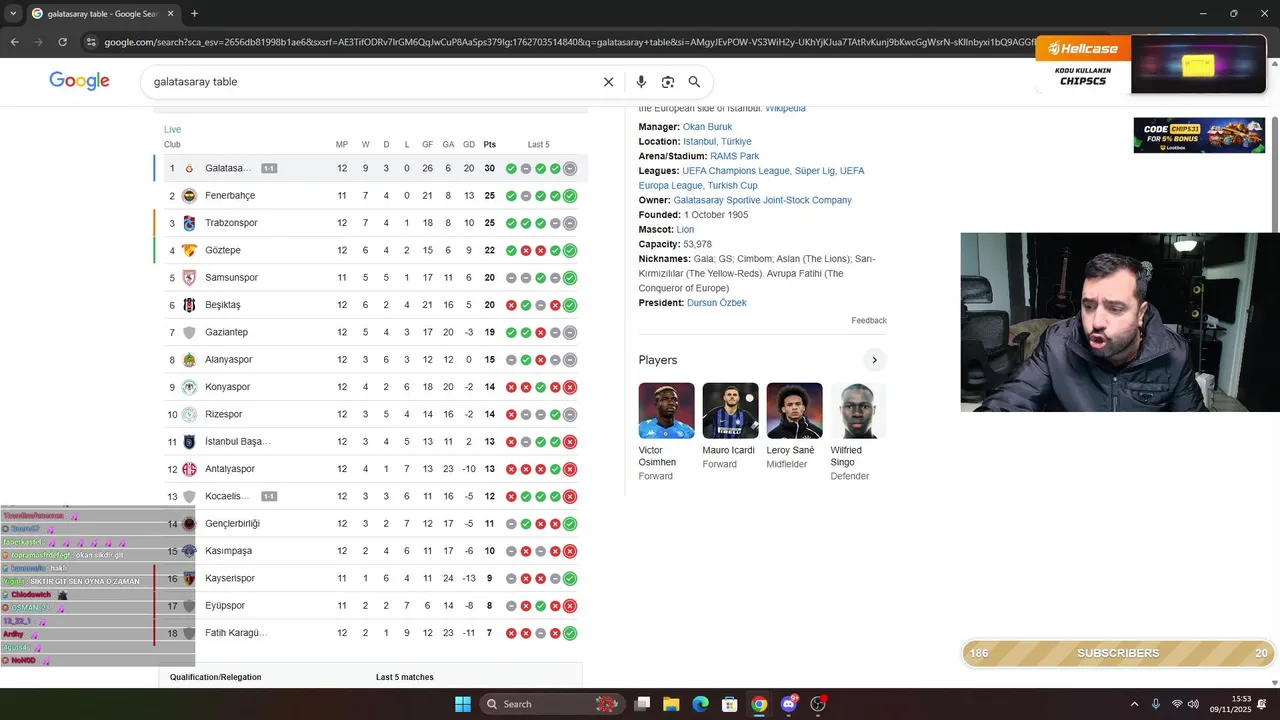This screenshot has height=720, width=1280.
Task: Click Antalyaspor club crest
Action: (x=189, y=469)
